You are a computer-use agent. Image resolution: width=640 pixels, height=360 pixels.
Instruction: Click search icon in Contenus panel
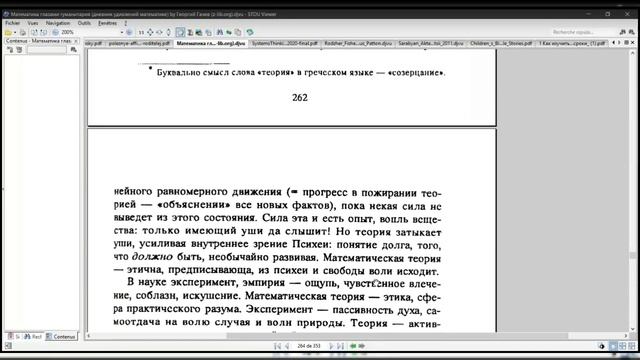pos(73,50)
